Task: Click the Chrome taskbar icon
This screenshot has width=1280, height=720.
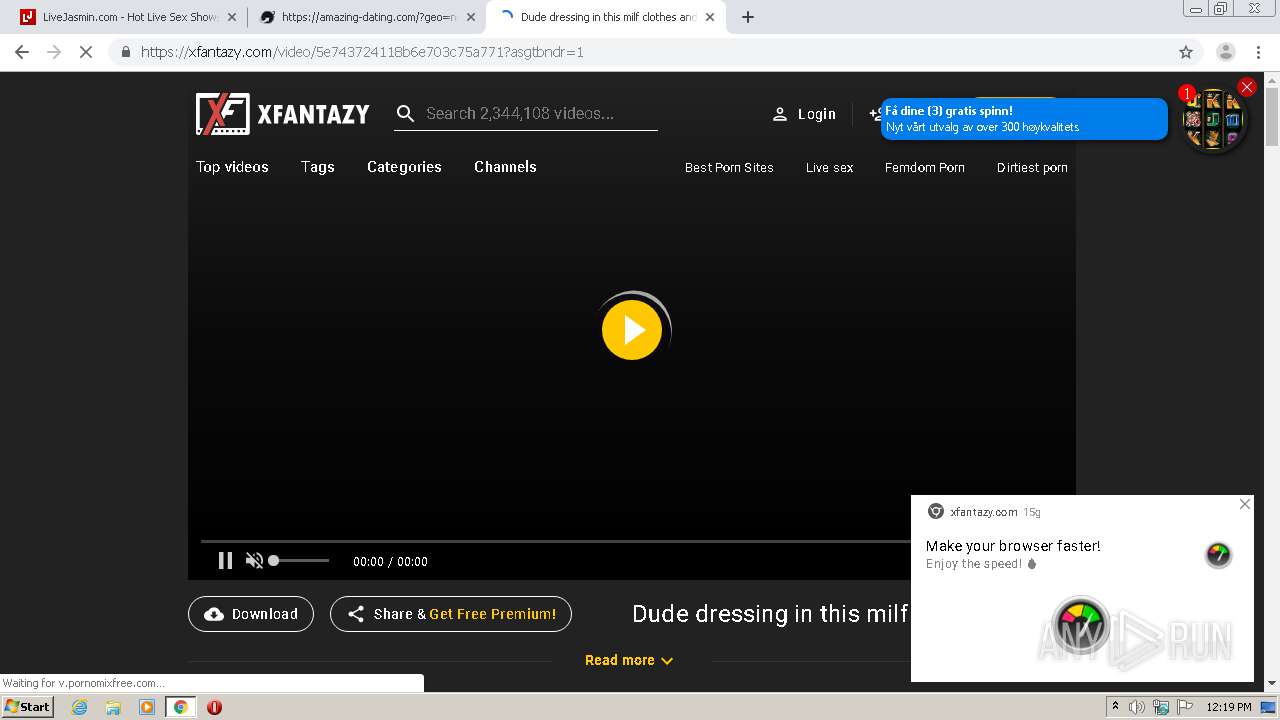Action: (180, 707)
